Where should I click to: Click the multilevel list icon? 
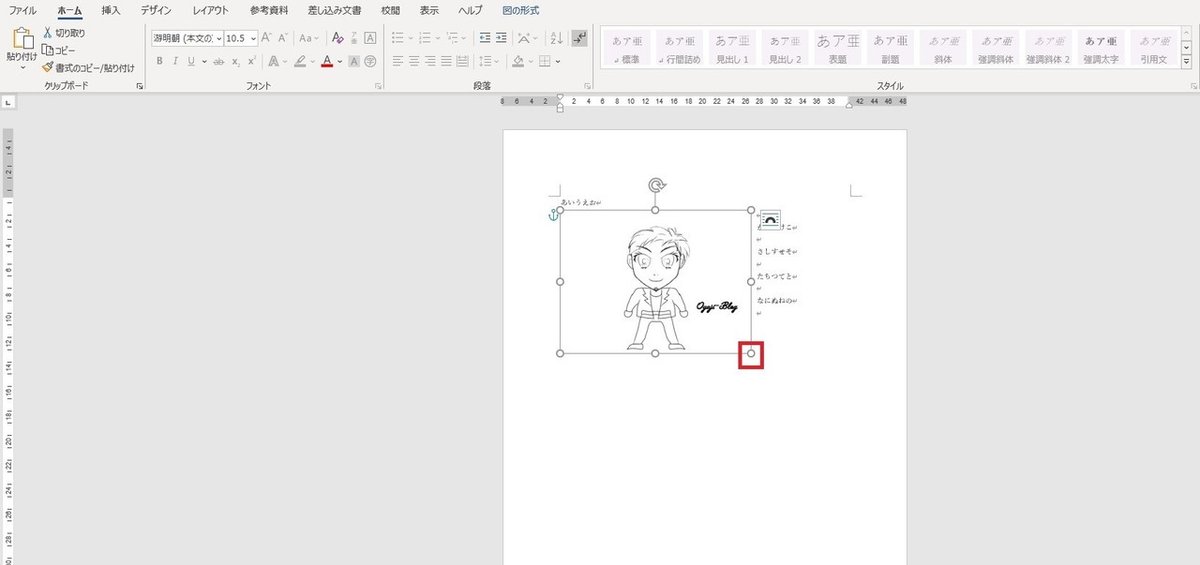pos(453,38)
